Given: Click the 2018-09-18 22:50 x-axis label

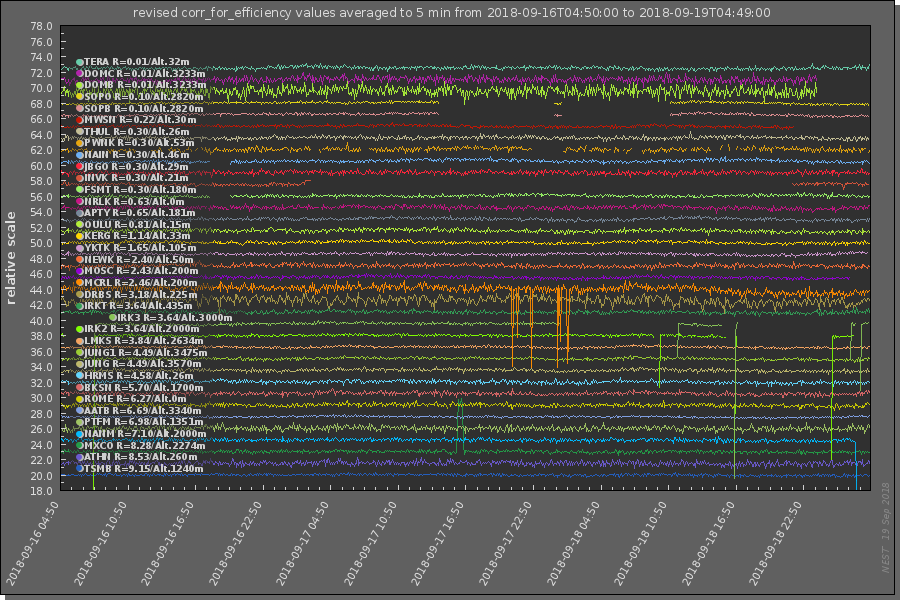Looking at the screenshot, I should click(775, 543).
